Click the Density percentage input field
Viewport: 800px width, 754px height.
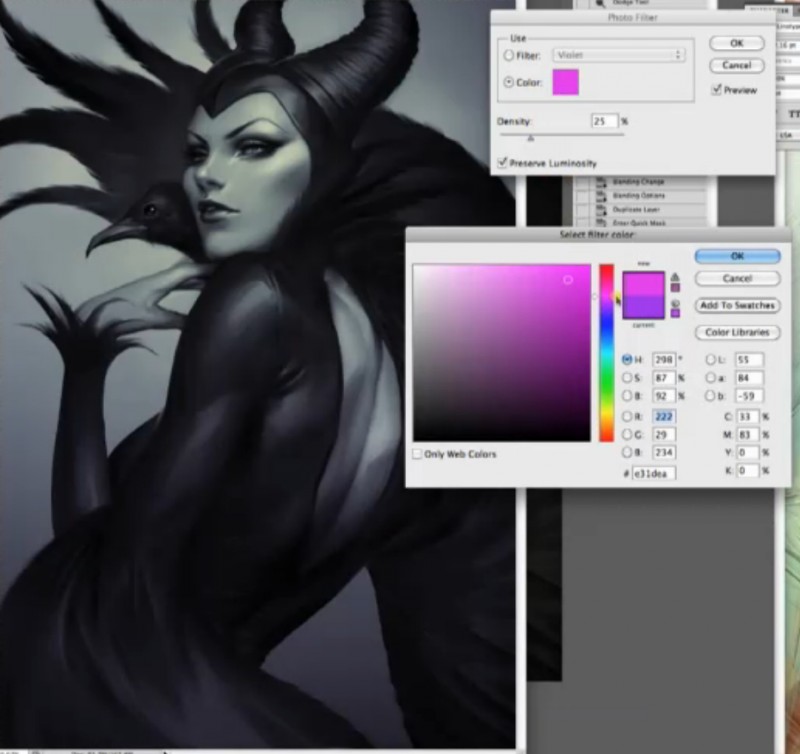click(x=605, y=121)
